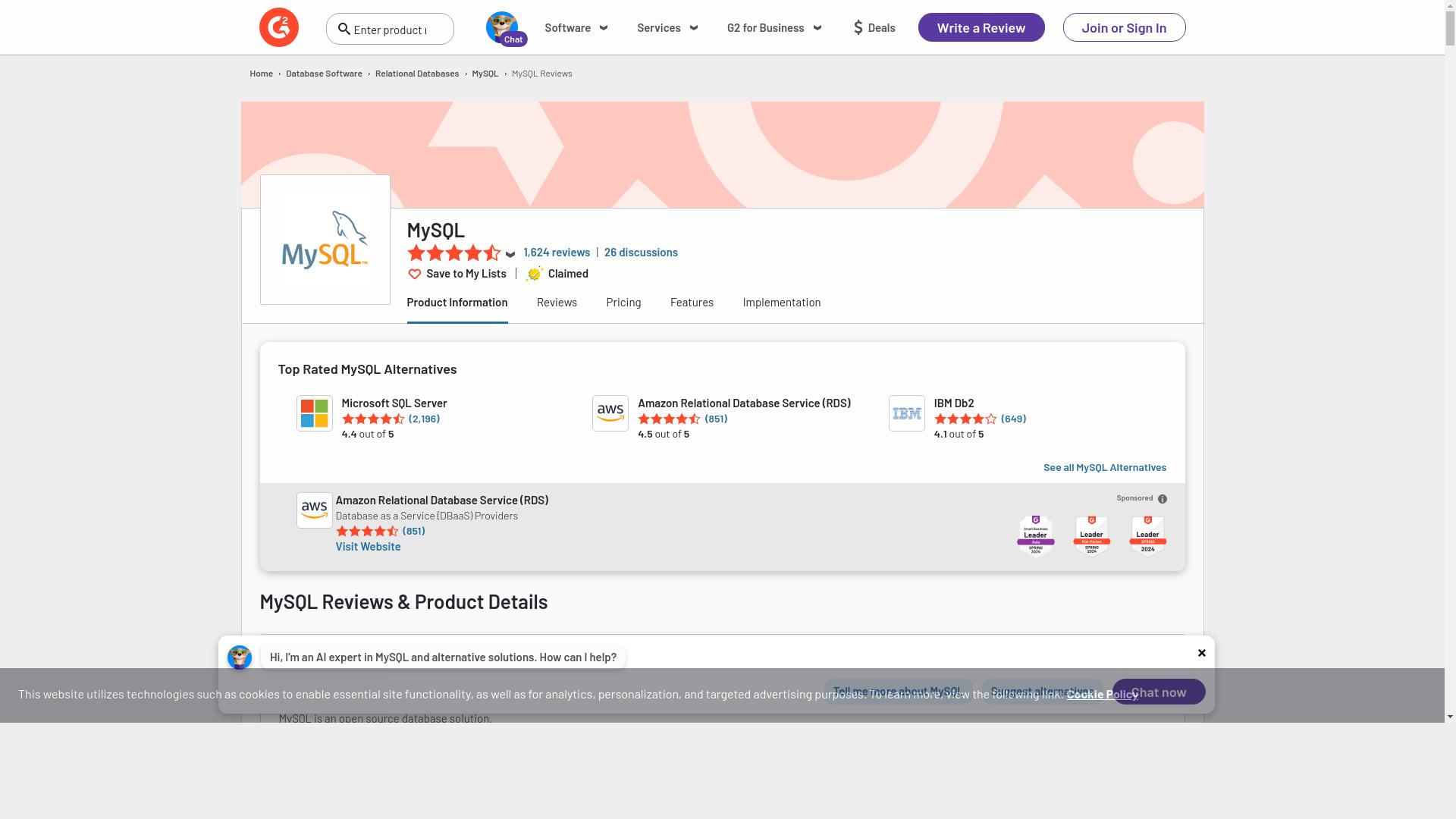Click the Sponsored info icon

[x=1163, y=499]
